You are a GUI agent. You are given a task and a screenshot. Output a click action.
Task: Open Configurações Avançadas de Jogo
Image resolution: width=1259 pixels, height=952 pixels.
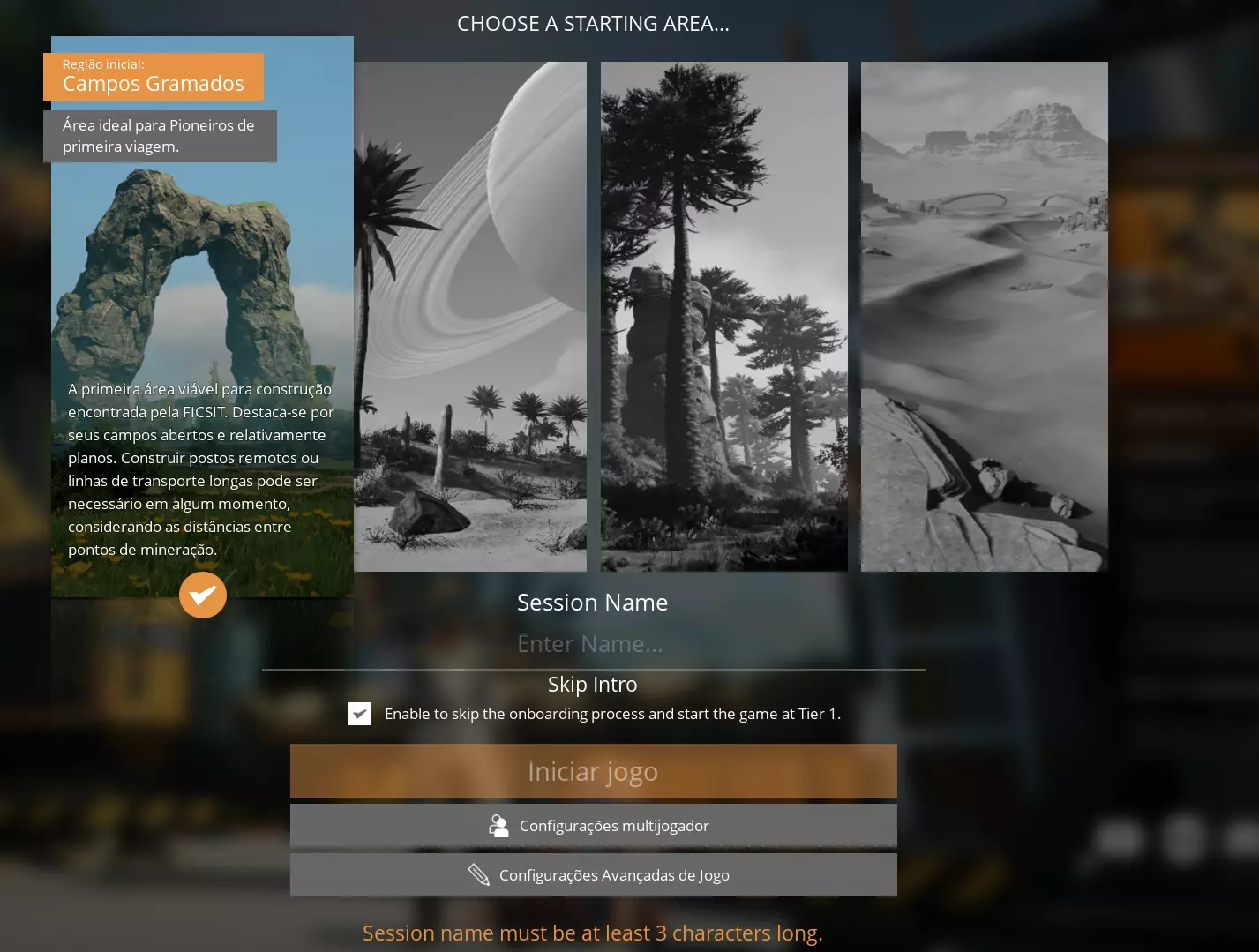594,875
